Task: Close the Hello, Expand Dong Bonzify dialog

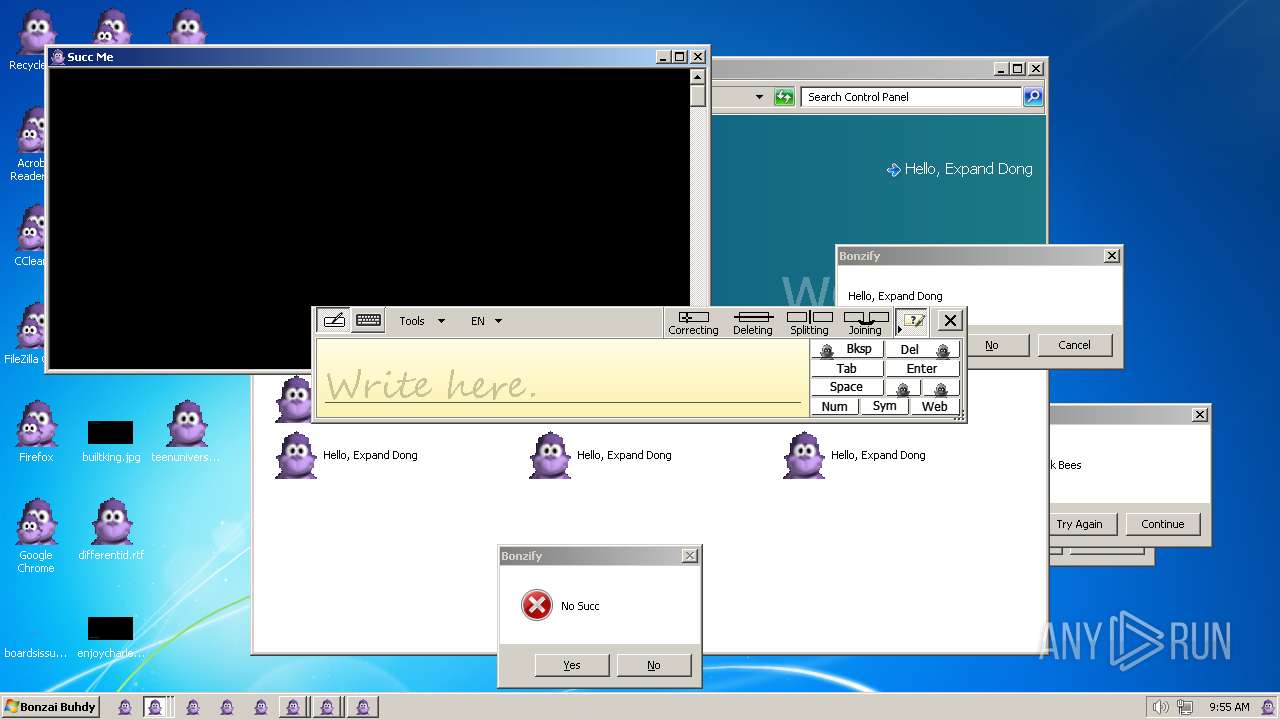Action: (1111, 256)
